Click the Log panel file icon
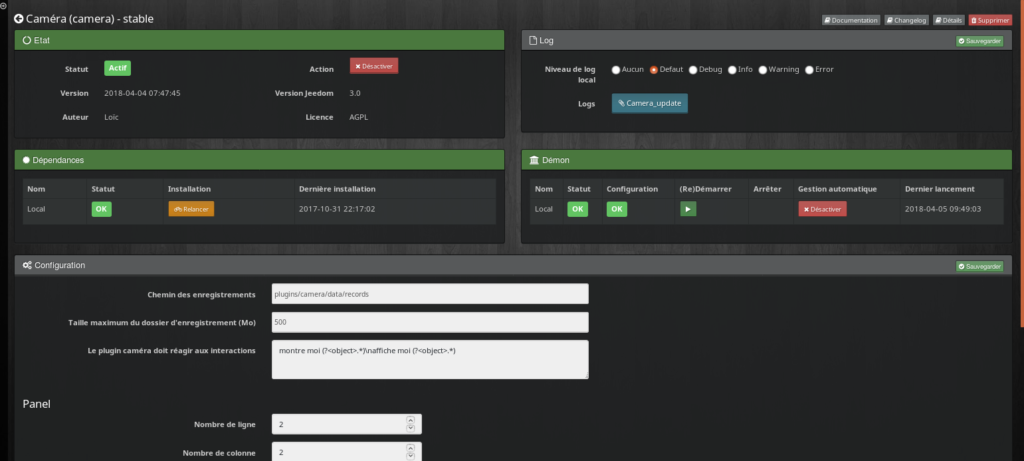 pos(533,40)
